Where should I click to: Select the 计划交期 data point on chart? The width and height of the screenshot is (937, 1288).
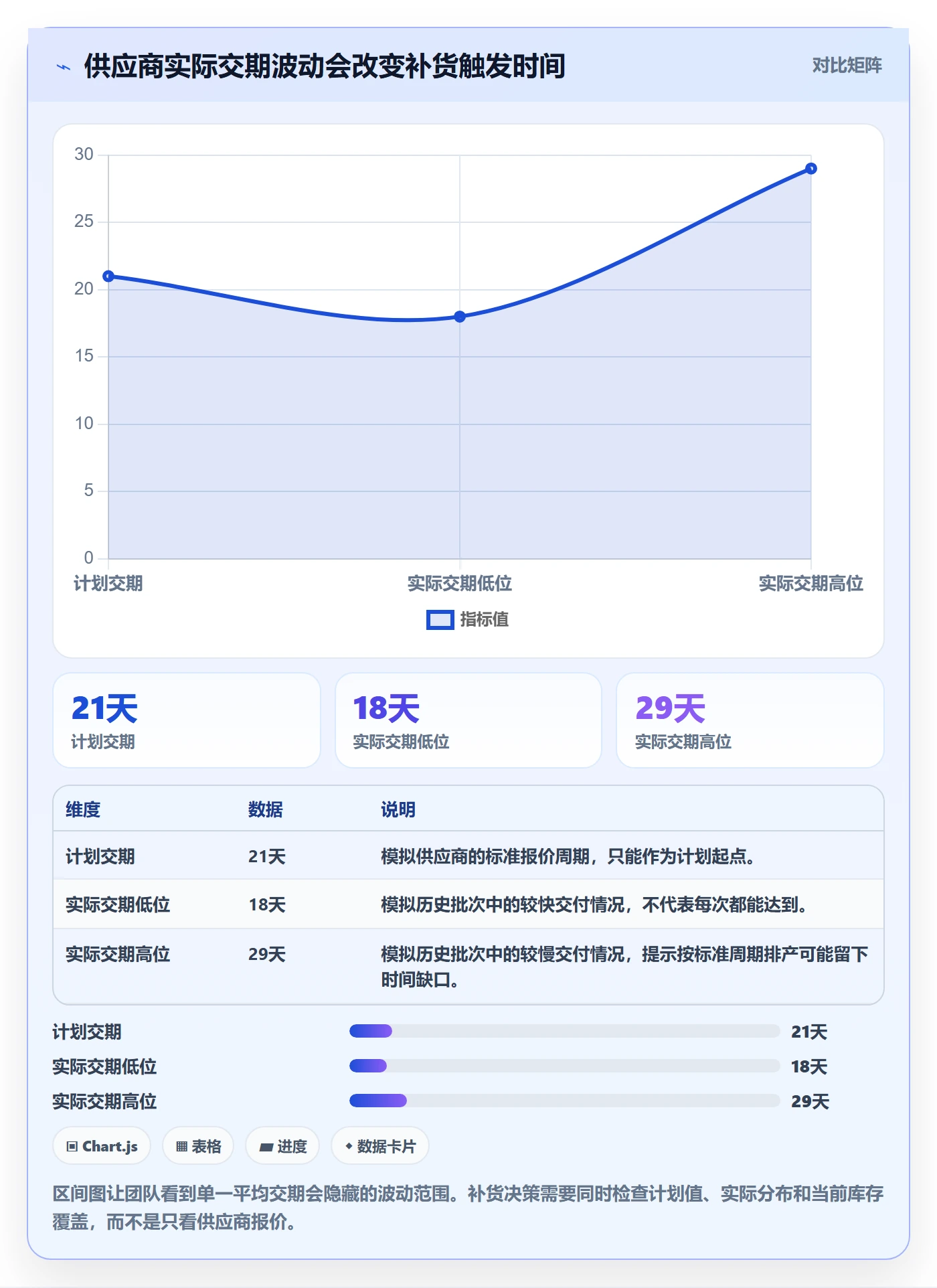point(108,276)
